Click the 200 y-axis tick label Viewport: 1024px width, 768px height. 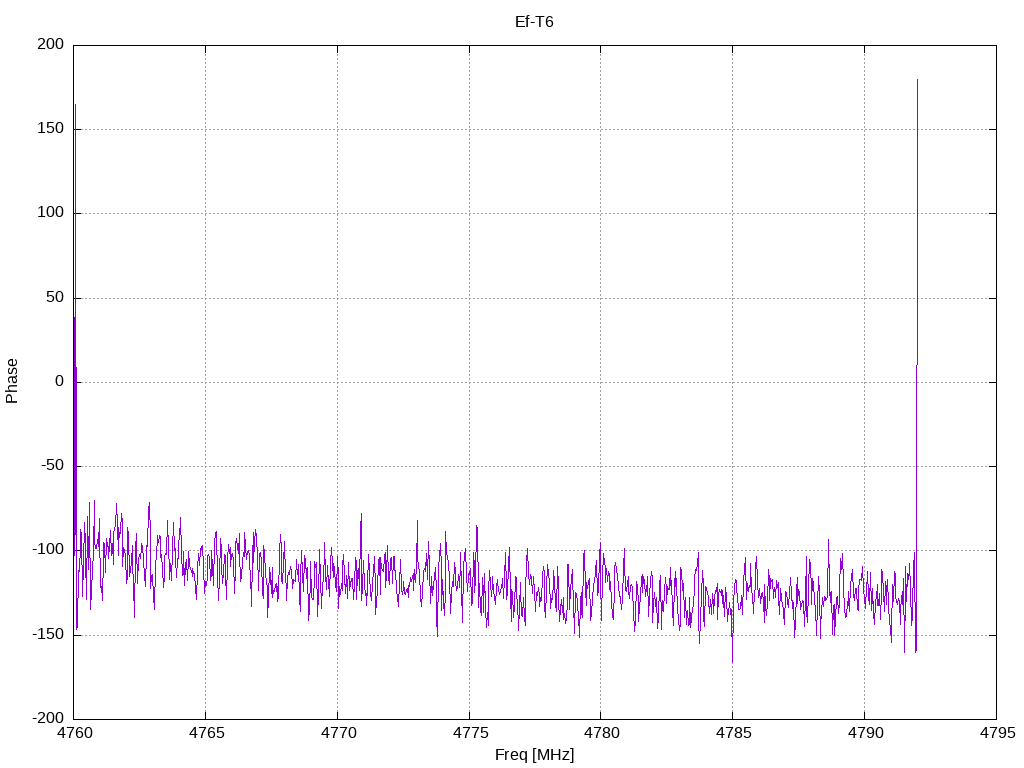pos(51,44)
